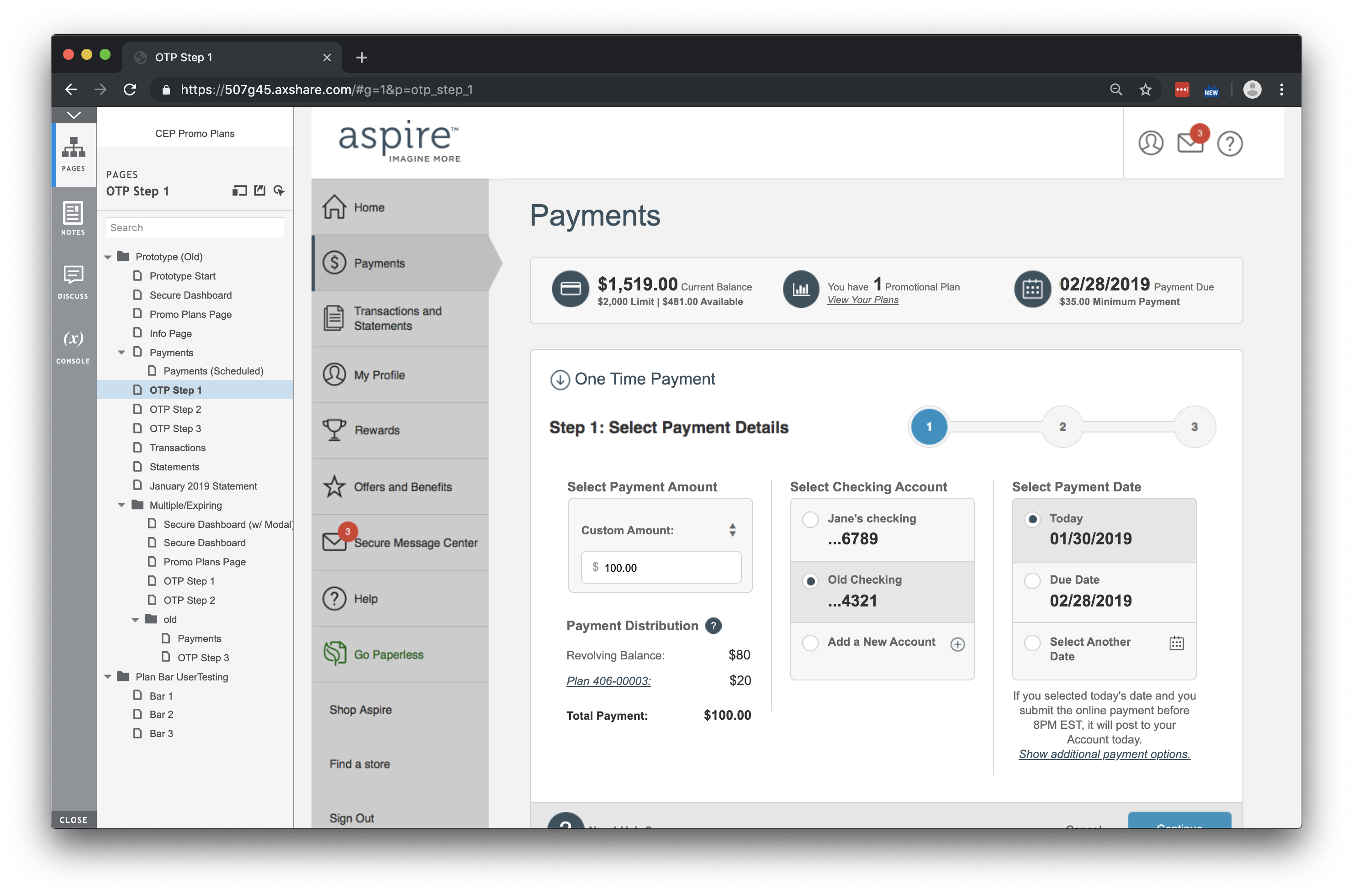Click Payment Distribution help tooltip icon
1353x896 pixels.
pyautogui.click(x=713, y=626)
